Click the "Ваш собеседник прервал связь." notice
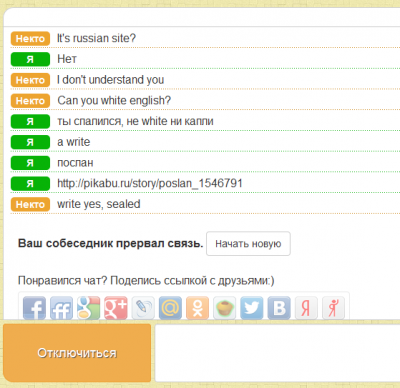This screenshot has width=400, height=388. [110, 244]
